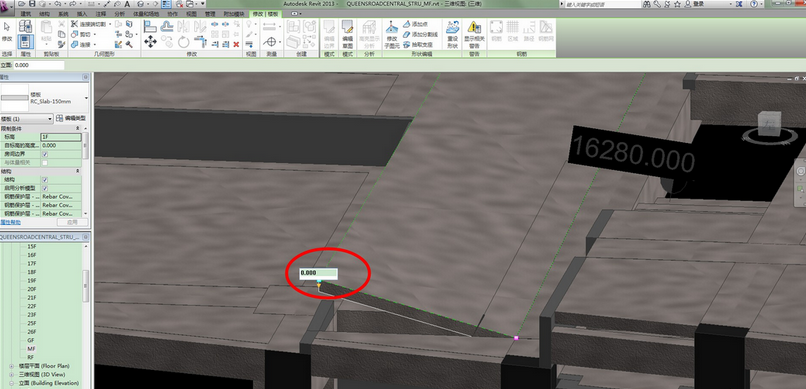Click the Cope notch tool icon

[74, 24]
